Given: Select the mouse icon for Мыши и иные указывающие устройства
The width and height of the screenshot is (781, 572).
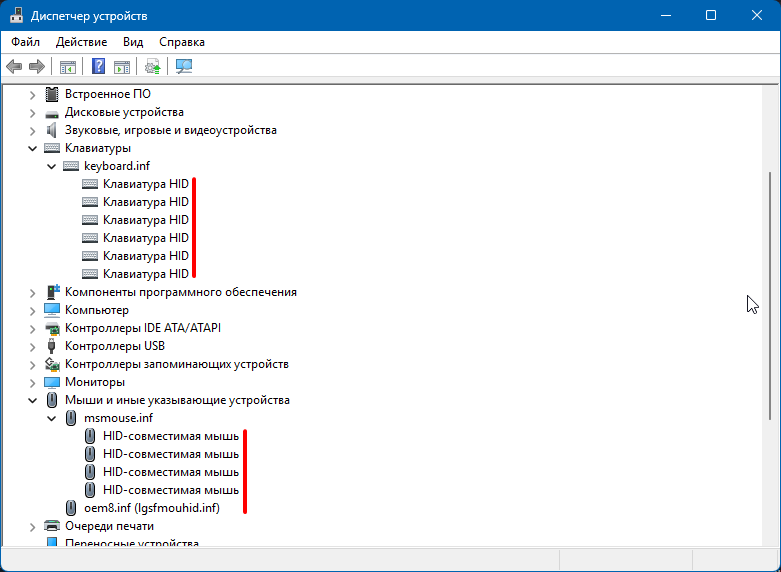Looking at the screenshot, I should (x=52, y=400).
